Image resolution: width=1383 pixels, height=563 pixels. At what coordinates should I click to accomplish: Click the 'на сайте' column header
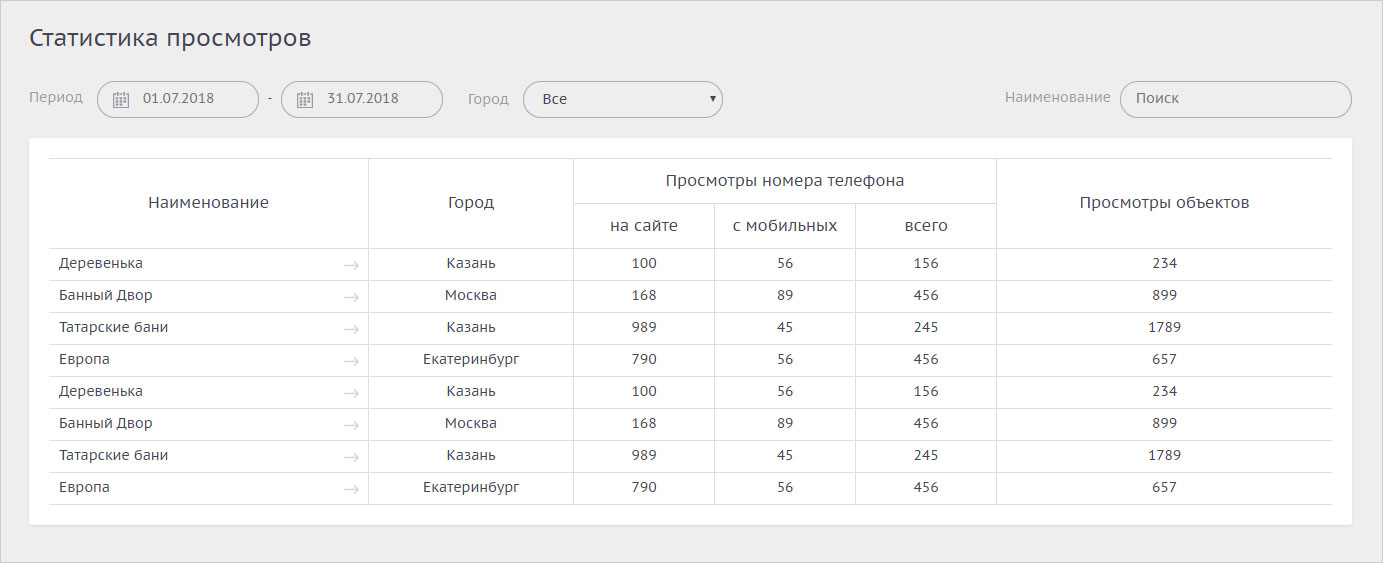(x=643, y=226)
